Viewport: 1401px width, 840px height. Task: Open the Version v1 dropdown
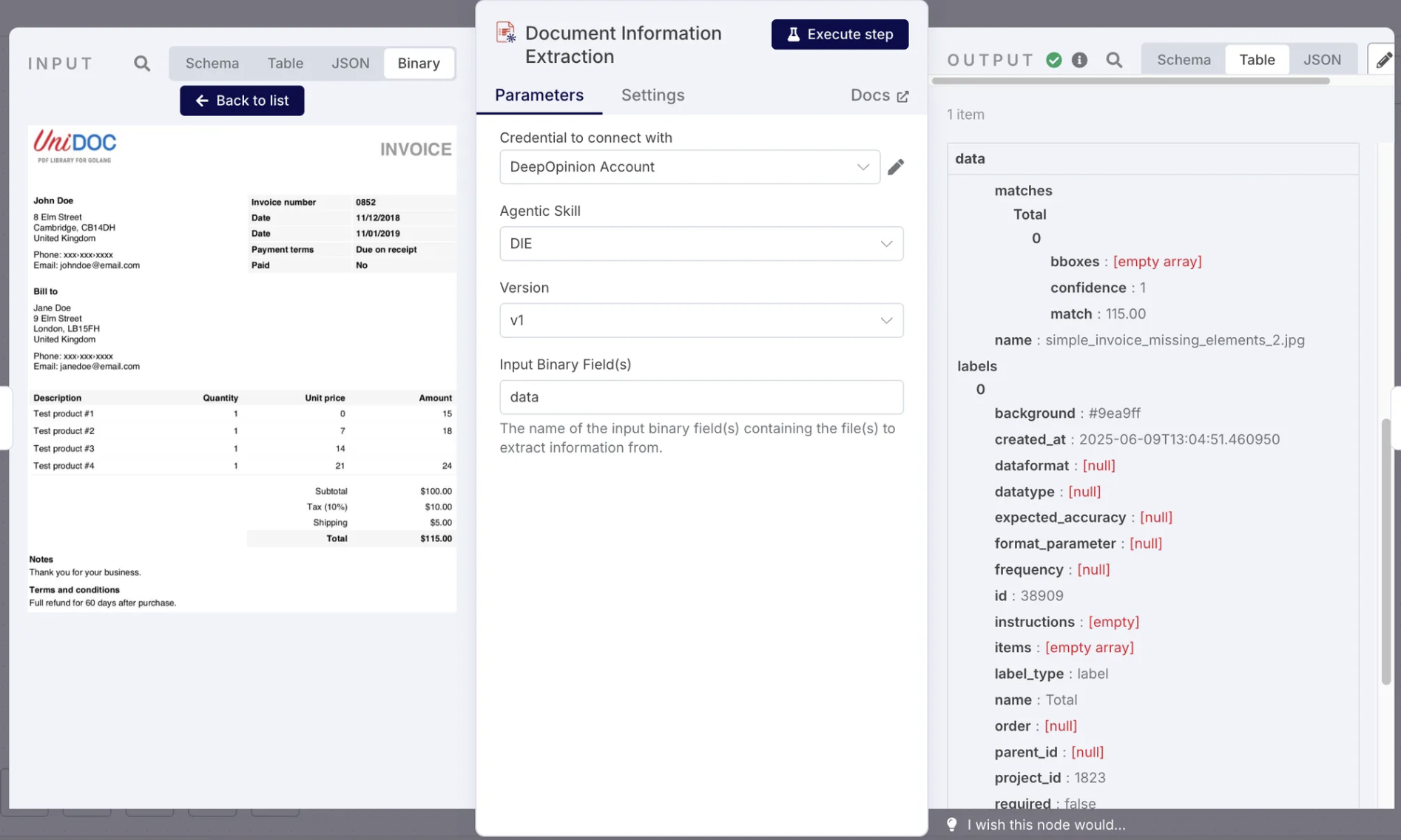[701, 321]
